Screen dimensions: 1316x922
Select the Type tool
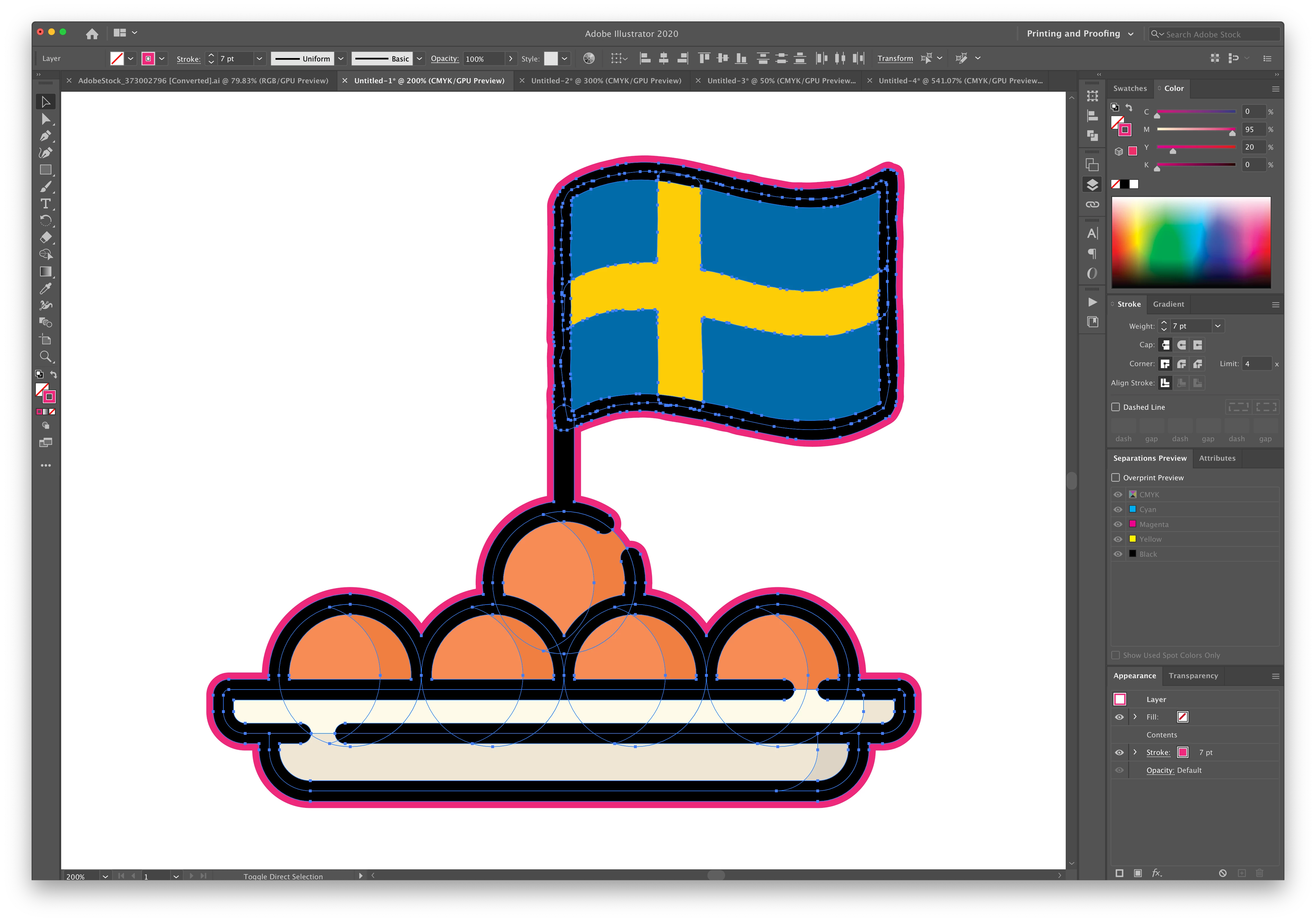[46, 204]
